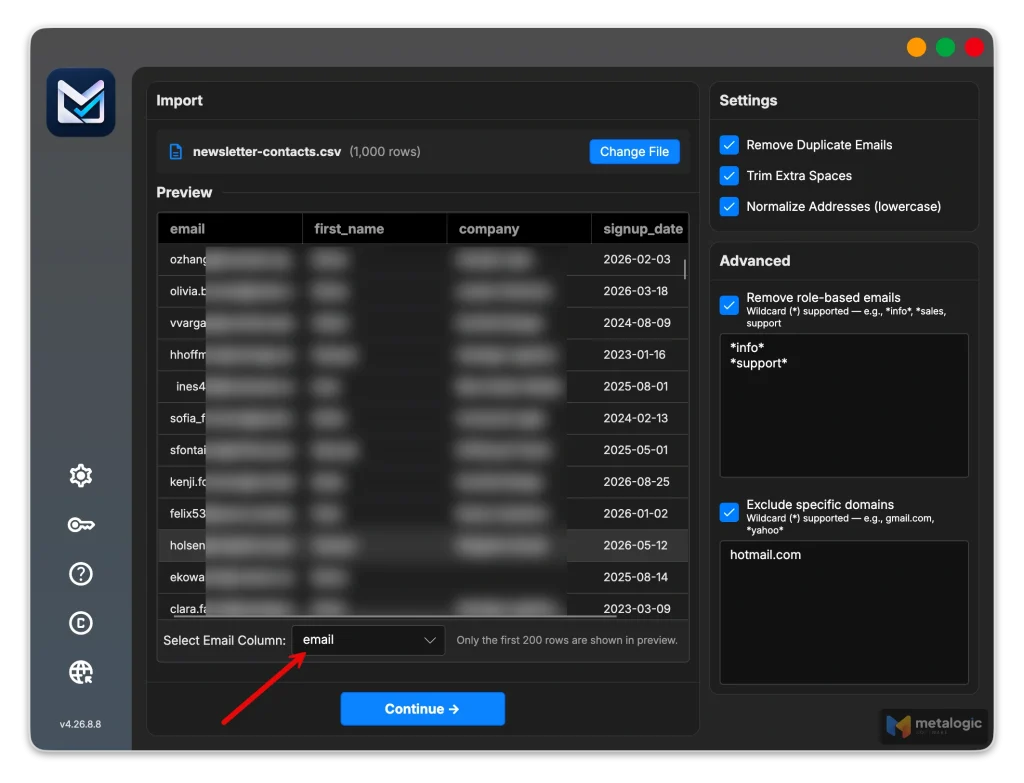The height and width of the screenshot is (783, 1024).
Task: Toggle the Trim Extra Spaces checkbox
Action: (x=729, y=176)
